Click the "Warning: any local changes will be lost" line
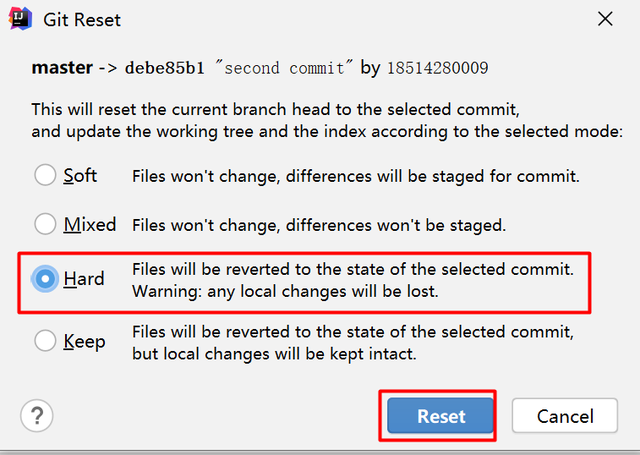The height and width of the screenshot is (455, 640). coord(285,292)
